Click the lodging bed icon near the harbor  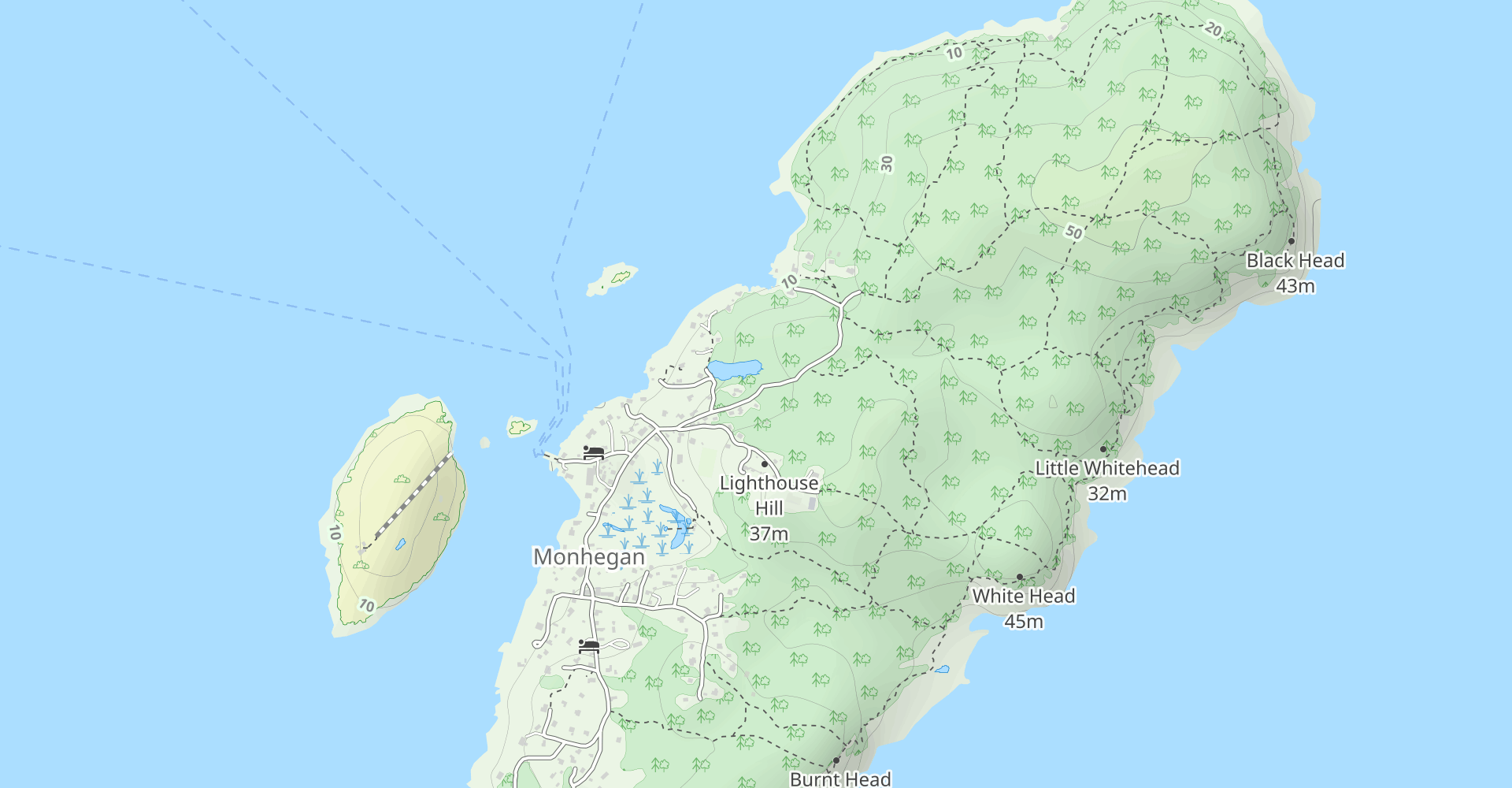(x=594, y=453)
